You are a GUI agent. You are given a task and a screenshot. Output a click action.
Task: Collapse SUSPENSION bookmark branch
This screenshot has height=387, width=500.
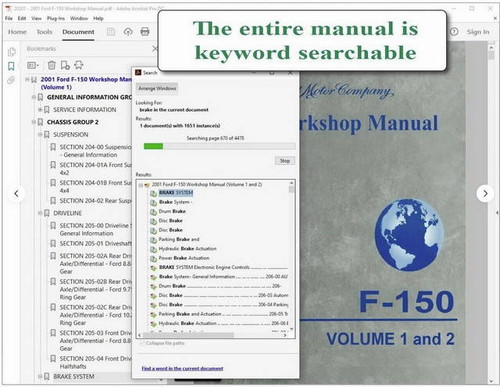40,134
